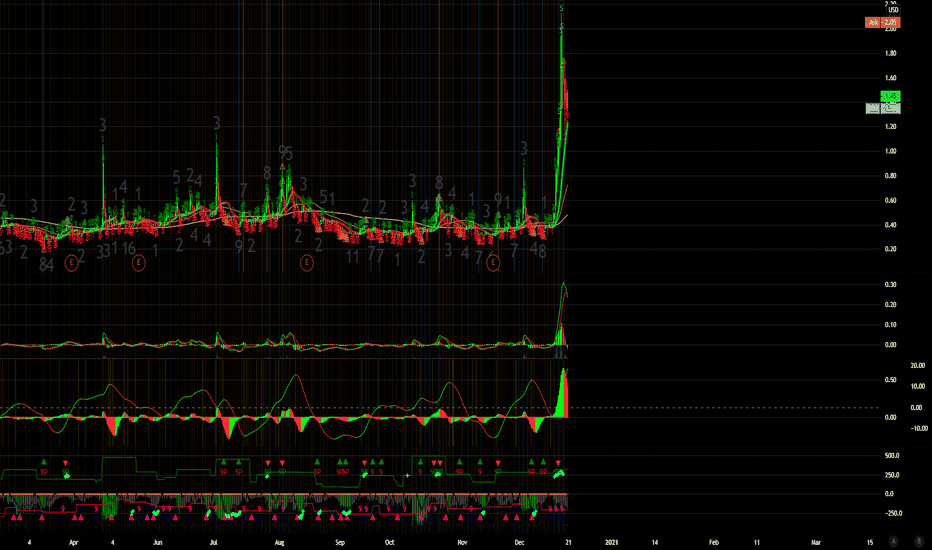
Task: Open the earnings marker E between Aug and Sep
Action: tap(307, 262)
